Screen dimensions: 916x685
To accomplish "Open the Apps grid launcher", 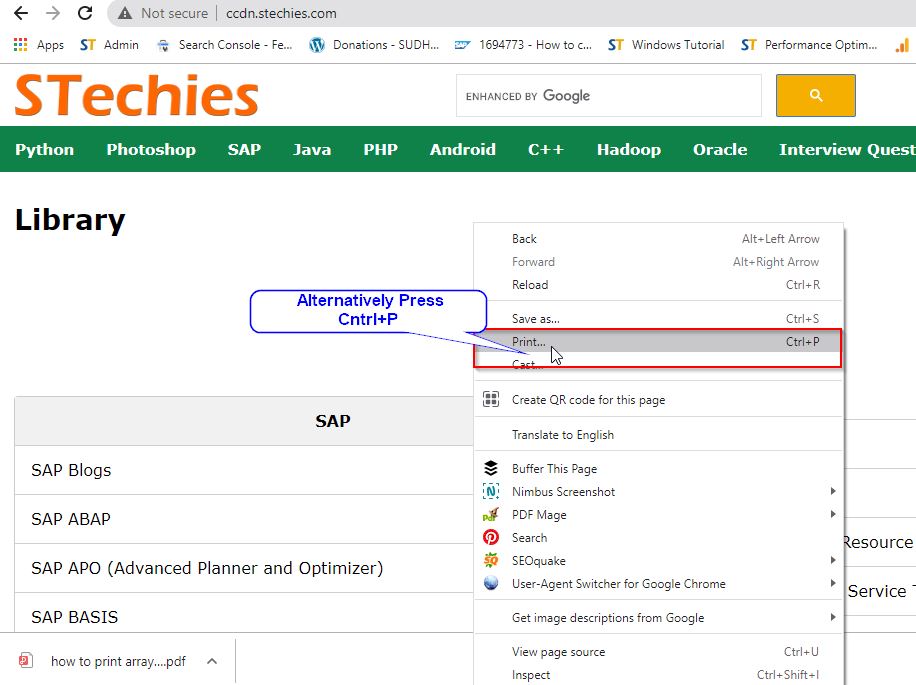I will point(18,45).
